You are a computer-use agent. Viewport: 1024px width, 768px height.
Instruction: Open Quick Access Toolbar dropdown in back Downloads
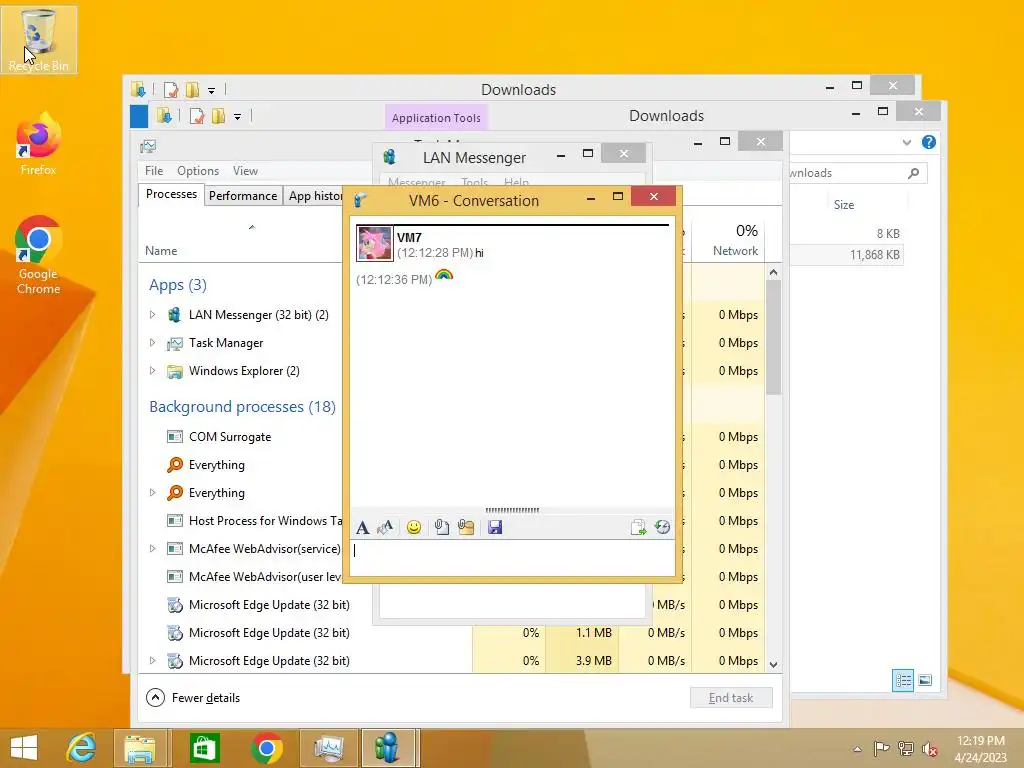click(211, 90)
